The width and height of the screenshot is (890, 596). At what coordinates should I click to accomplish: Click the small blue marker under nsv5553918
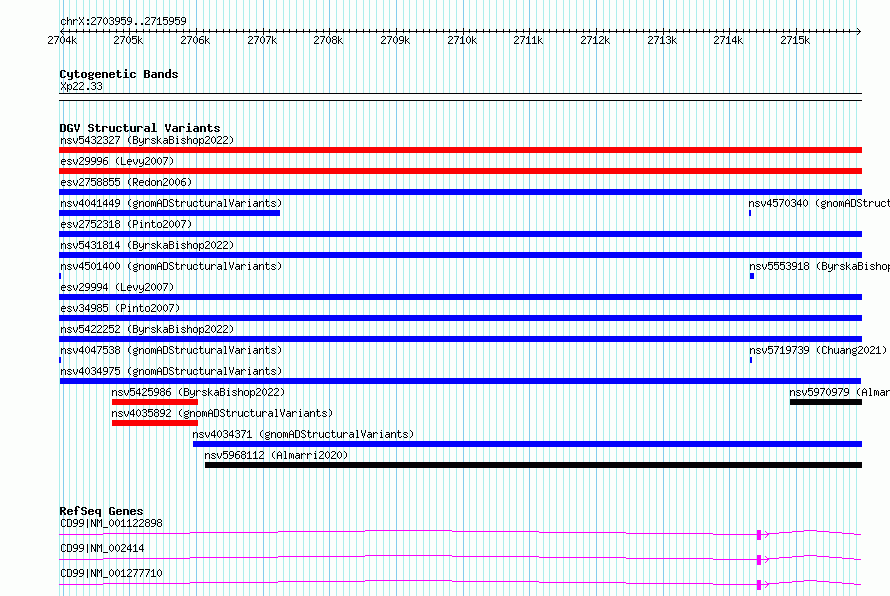click(x=752, y=276)
